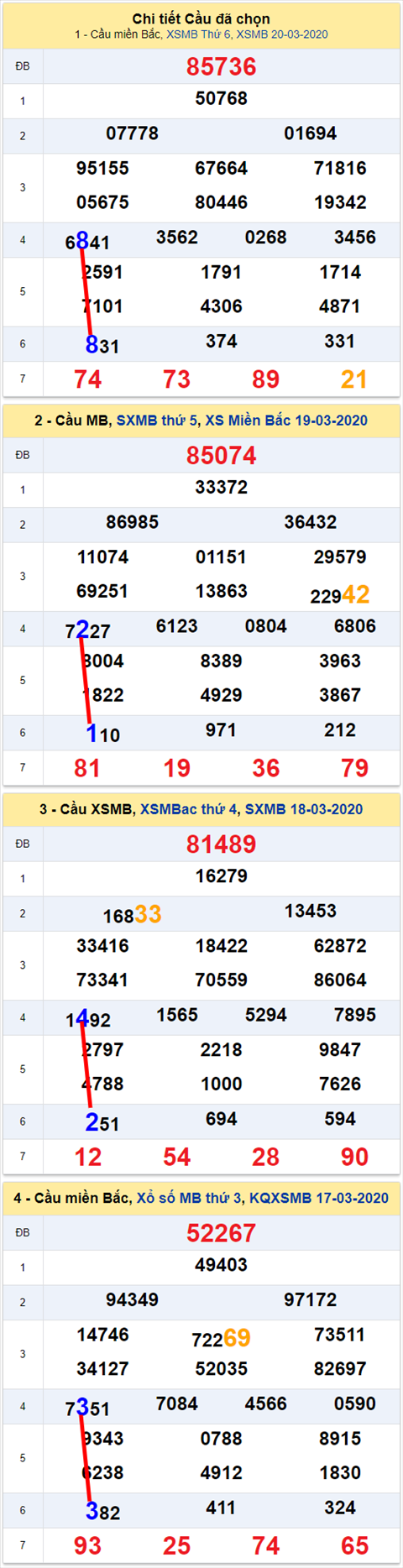Select the number 22942 with orange digits
Image resolution: width=403 pixels, height=1568 pixels.
340,594
